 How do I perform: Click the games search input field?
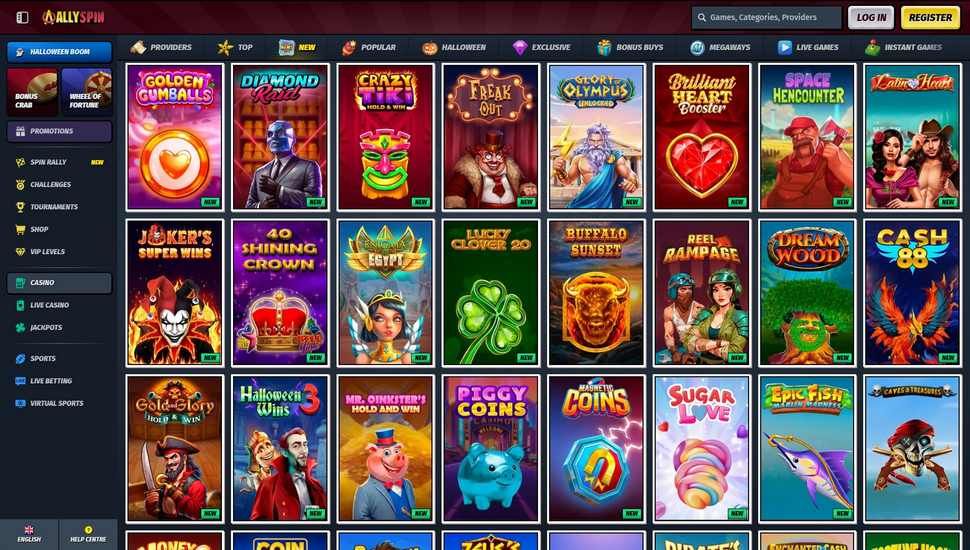pyautogui.click(x=766, y=18)
